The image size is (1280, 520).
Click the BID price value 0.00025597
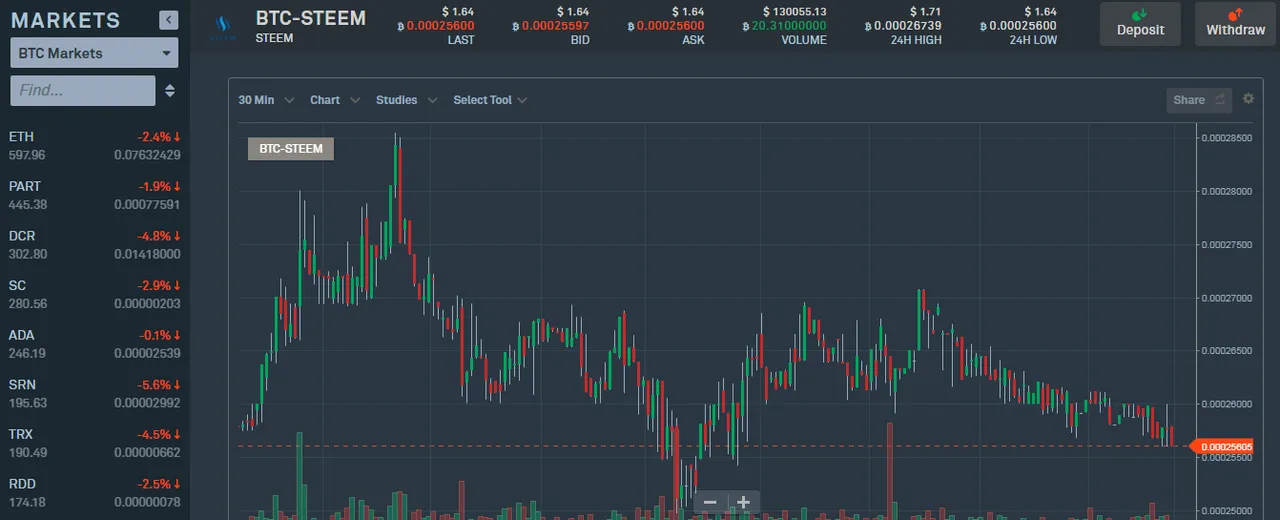(x=550, y=25)
